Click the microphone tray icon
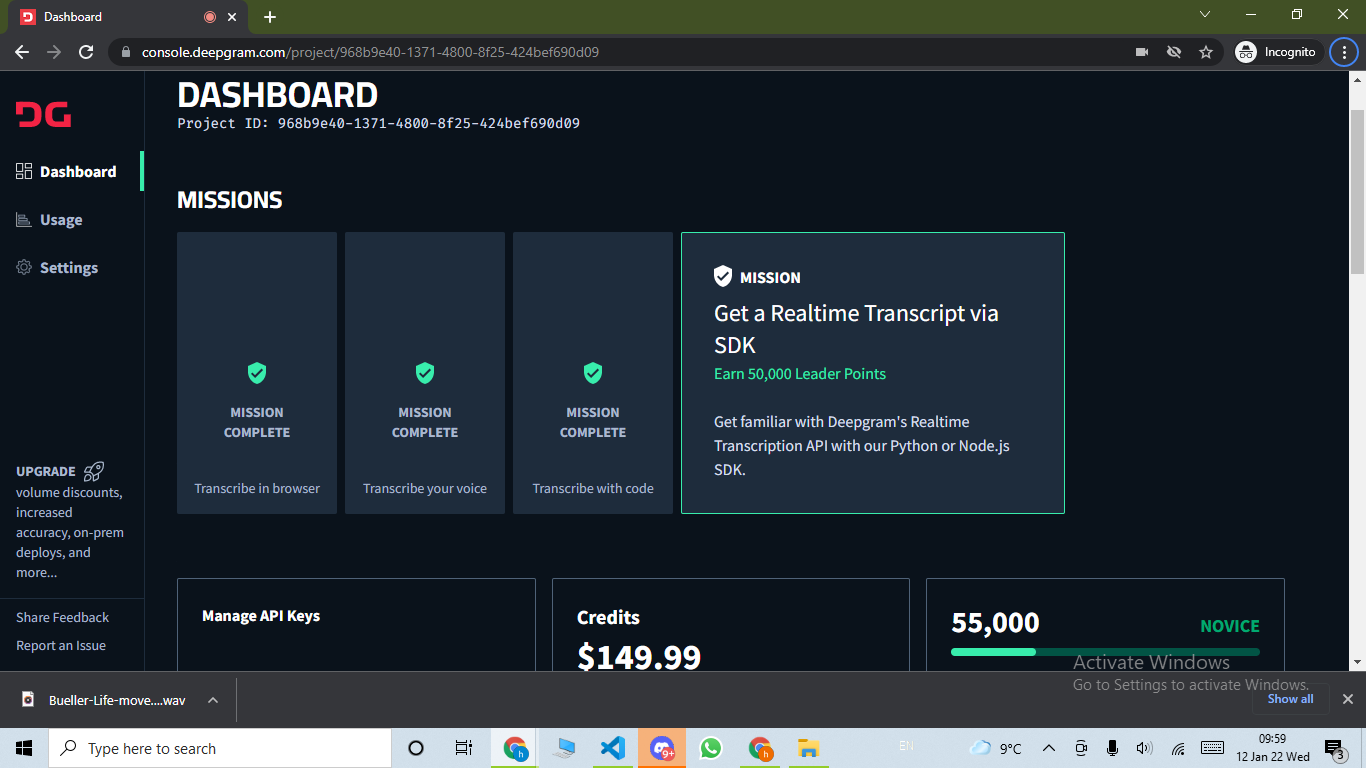This screenshot has width=1366, height=768. [1112, 748]
